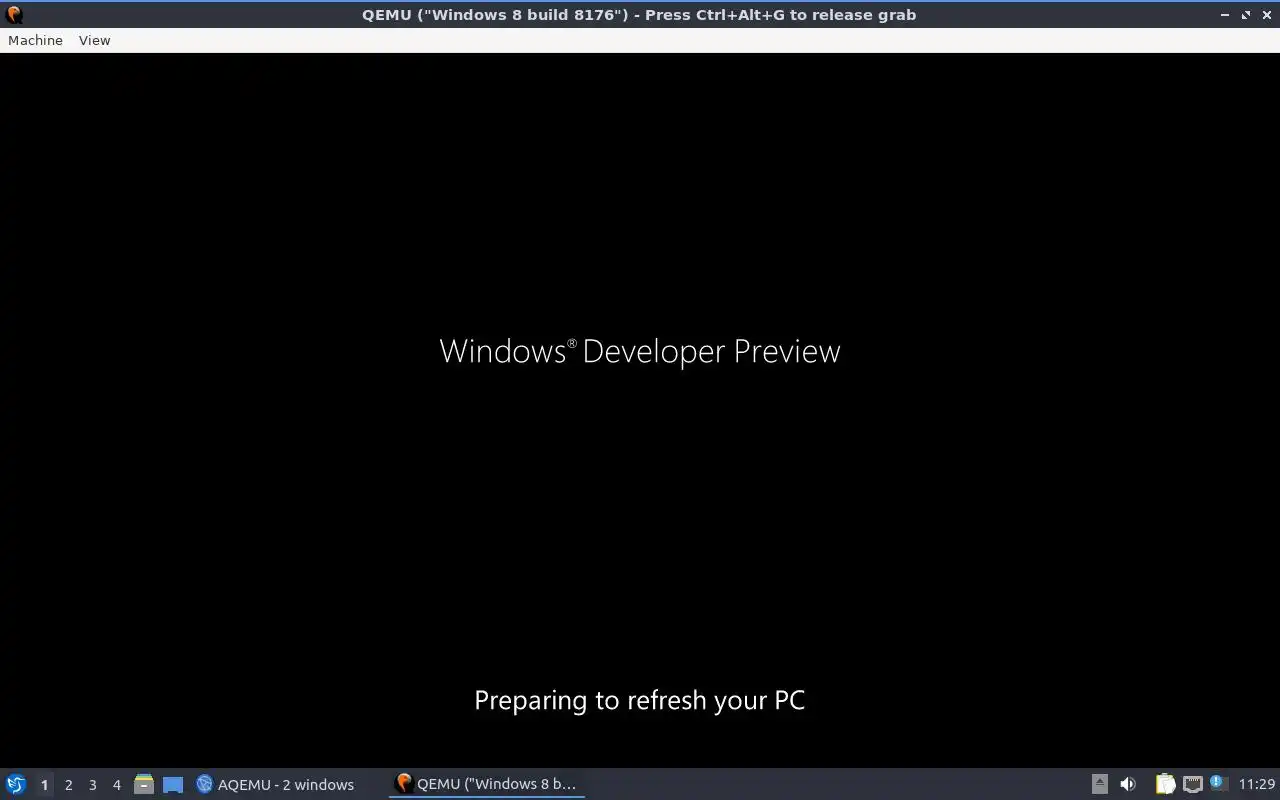Click the Windows Developer Preview text
1280x800 pixels.
[640, 352]
